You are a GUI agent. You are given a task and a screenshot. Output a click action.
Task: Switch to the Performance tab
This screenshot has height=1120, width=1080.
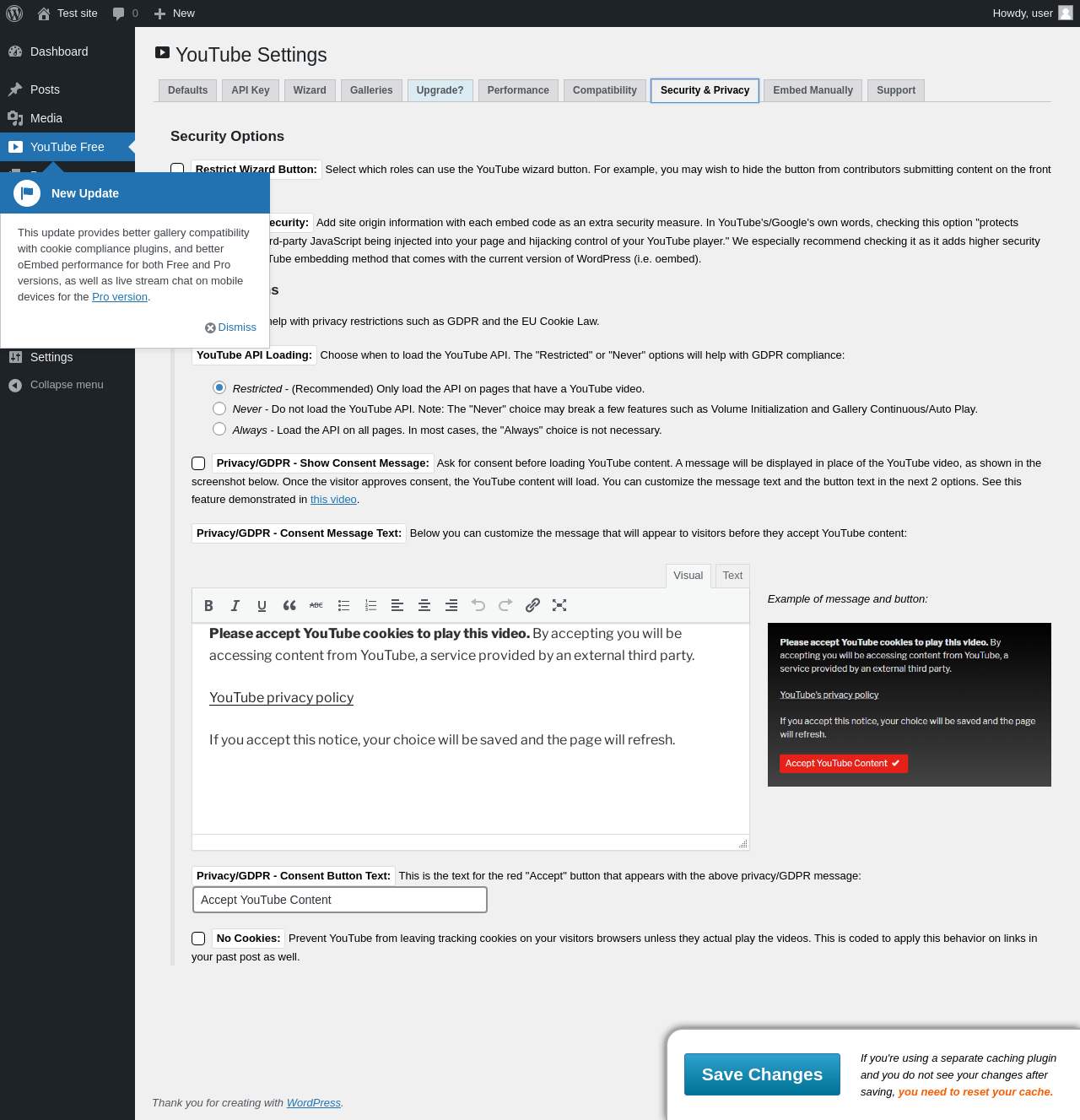518,90
